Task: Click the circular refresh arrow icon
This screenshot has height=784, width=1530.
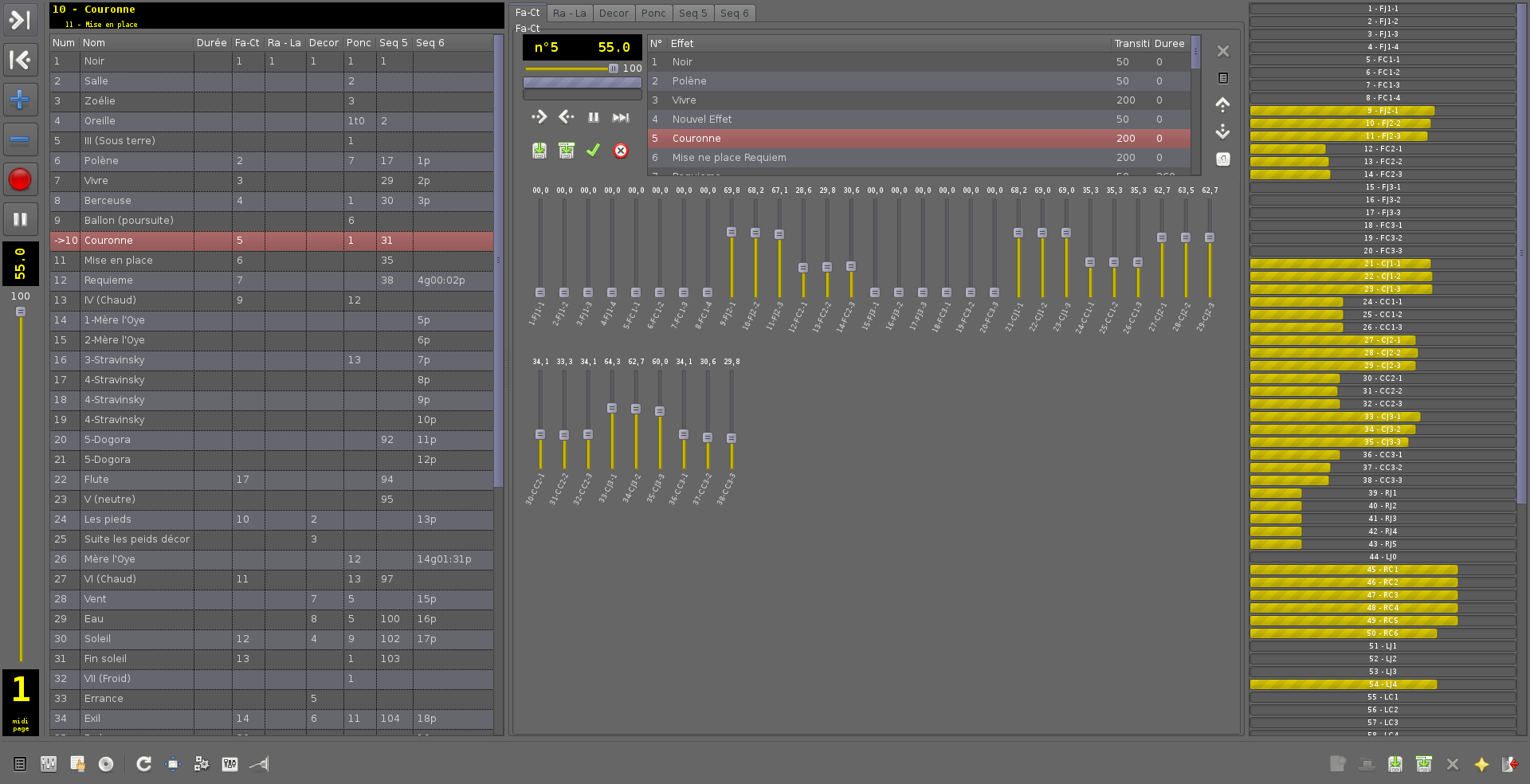Action: [x=143, y=764]
